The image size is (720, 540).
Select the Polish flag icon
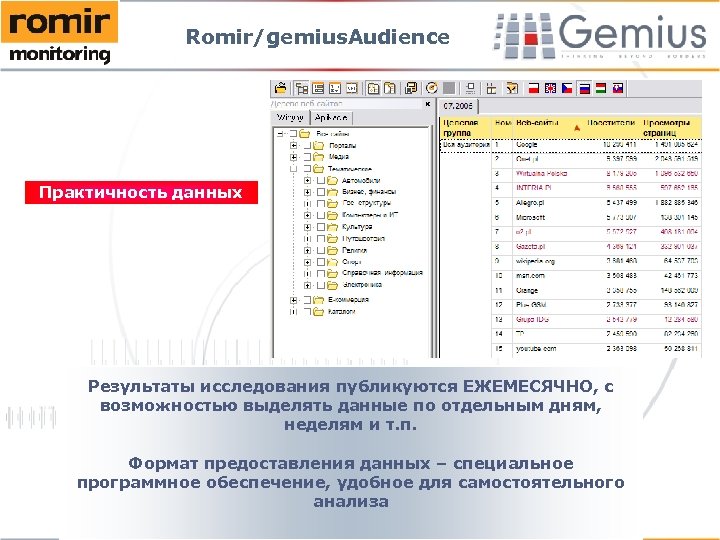pyautogui.click(x=533, y=88)
